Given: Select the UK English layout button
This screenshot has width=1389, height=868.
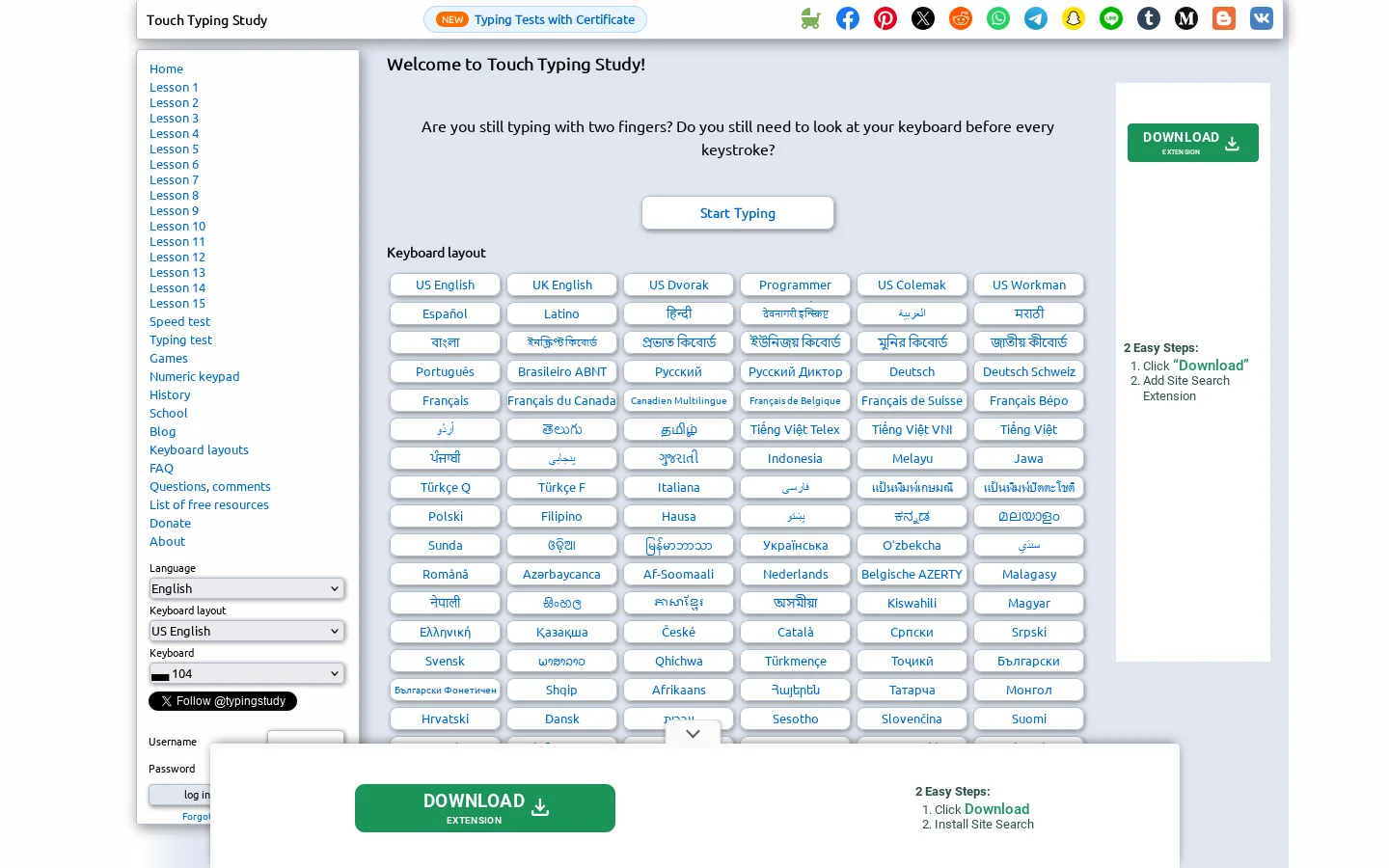Looking at the screenshot, I should [x=561, y=285].
